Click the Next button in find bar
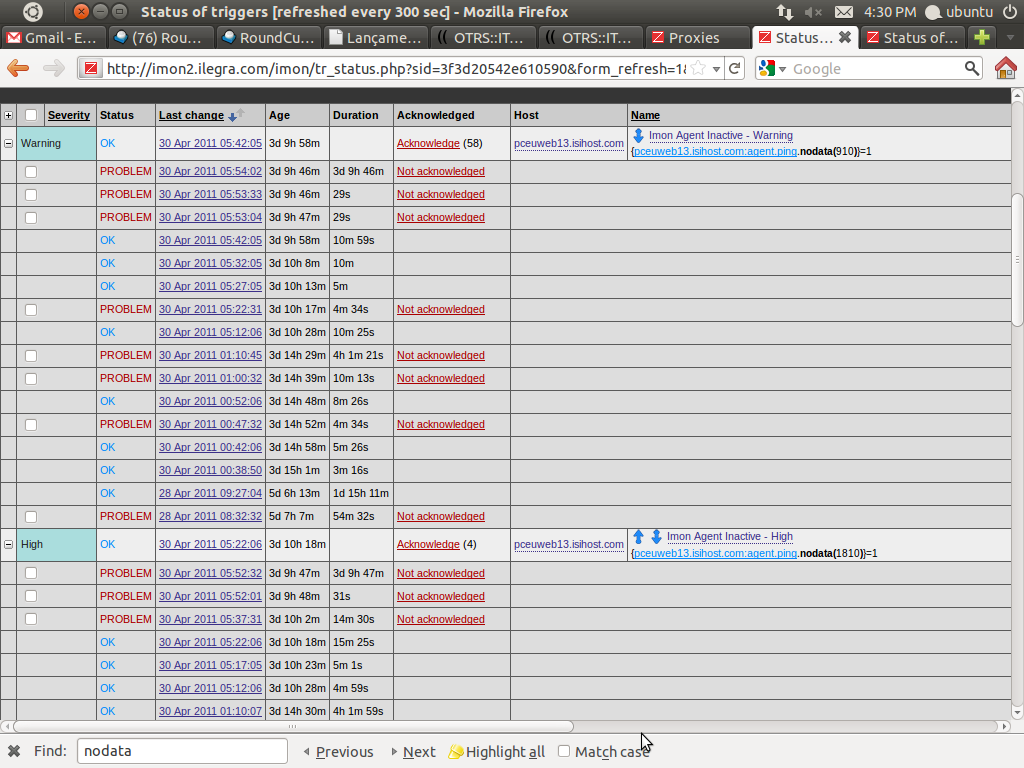Viewport: 1024px width, 768px height. point(413,751)
